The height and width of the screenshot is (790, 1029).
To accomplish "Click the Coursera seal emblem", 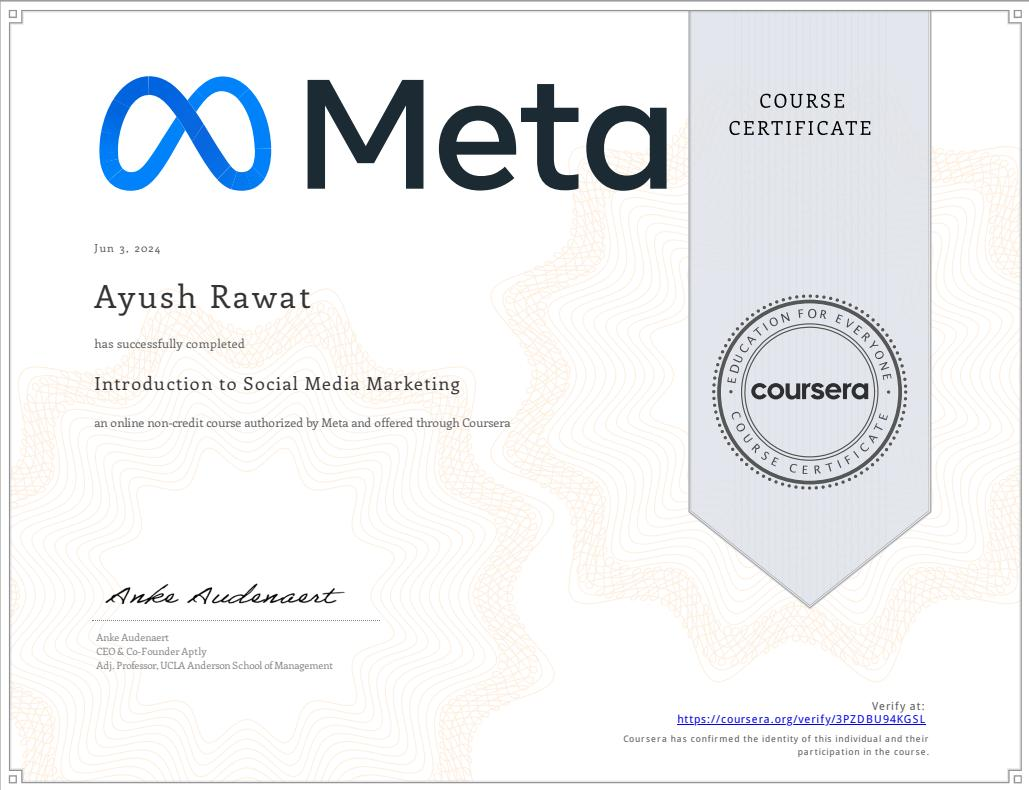I will coord(809,391).
